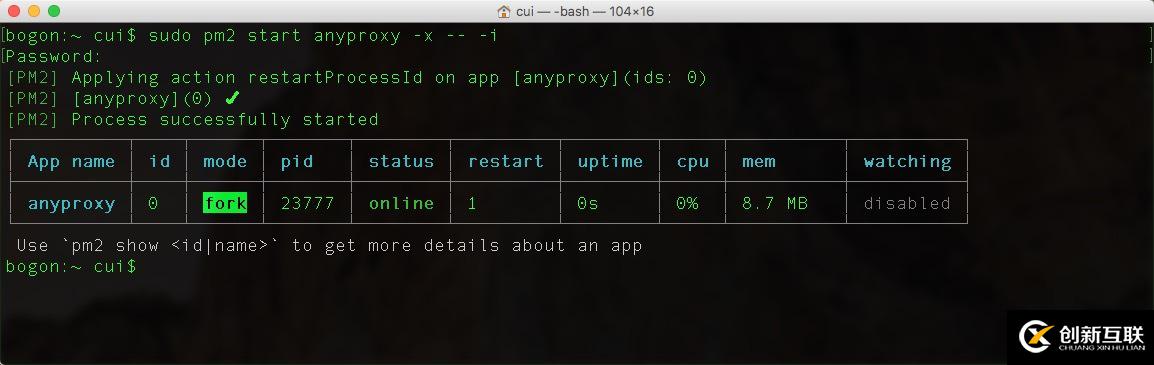Click the window title 'cui — -bash — 104×16'

click(x=585, y=12)
